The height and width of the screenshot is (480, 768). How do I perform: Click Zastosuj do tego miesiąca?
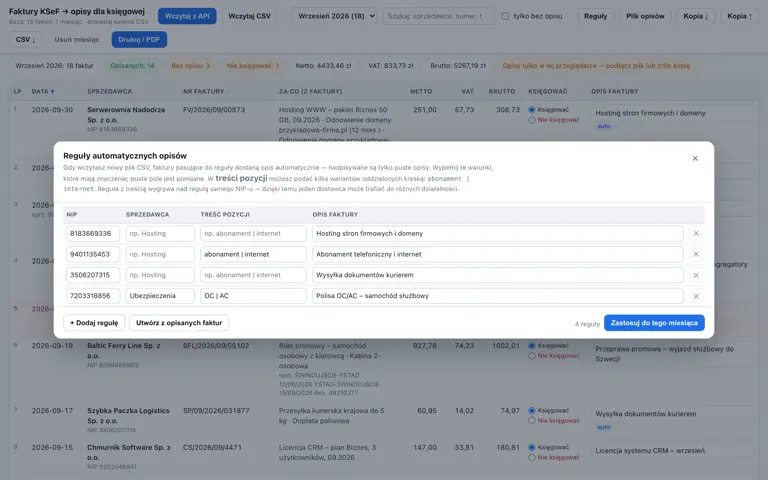654,323
